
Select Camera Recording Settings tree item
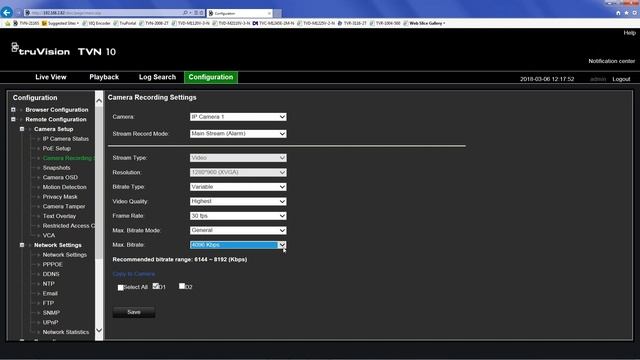68,158
